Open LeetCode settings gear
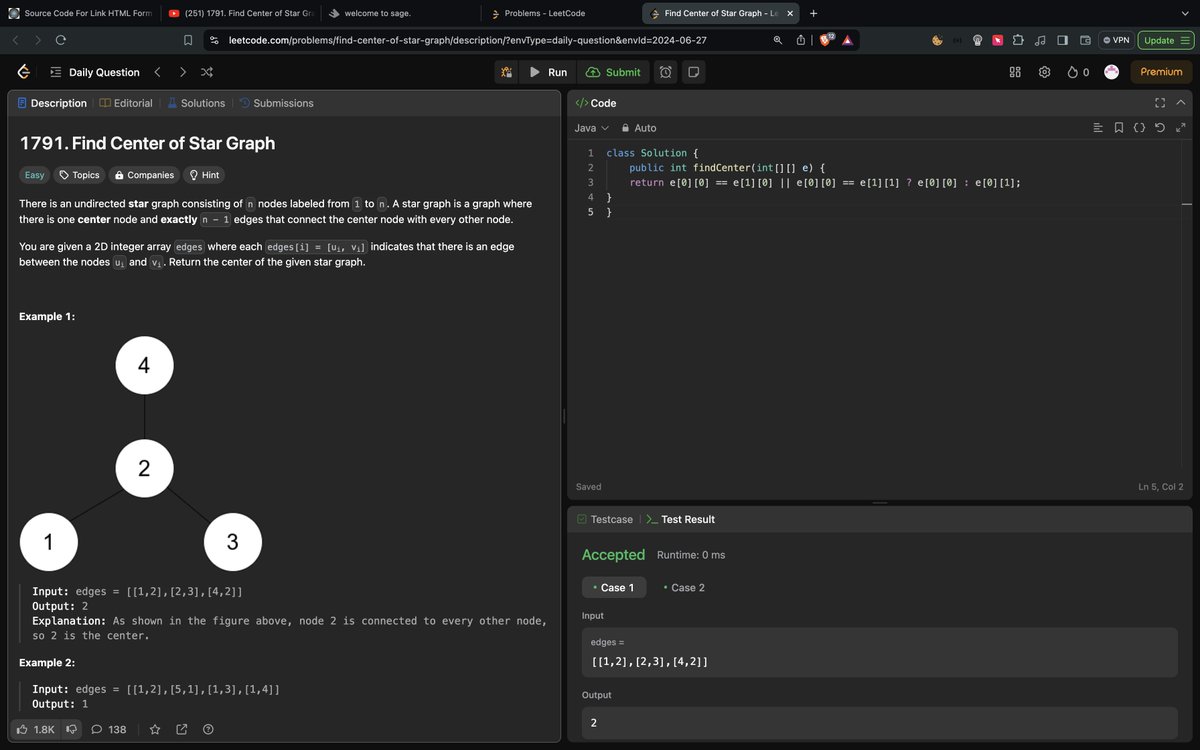The width and height of the screenshot is (1200, 750). [x=1044, y=72]
